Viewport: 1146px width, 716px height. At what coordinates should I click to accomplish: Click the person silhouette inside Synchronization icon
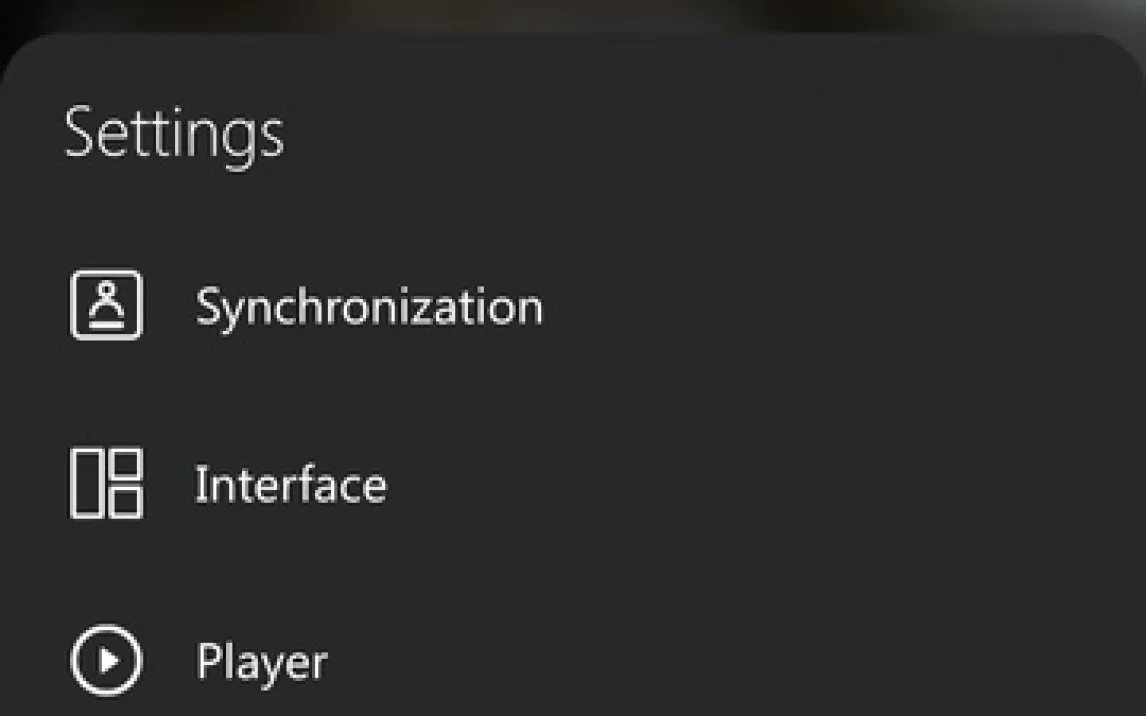point(107,300)
